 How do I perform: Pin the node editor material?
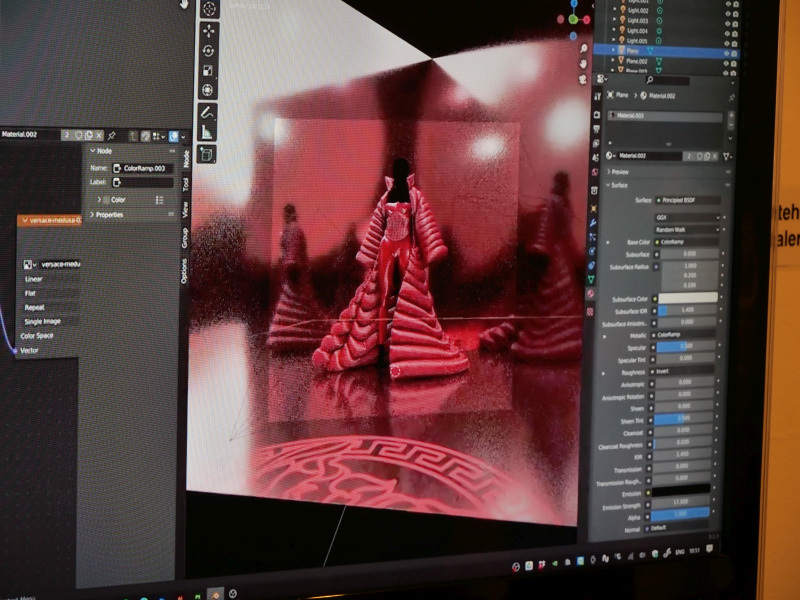[112, 135]
